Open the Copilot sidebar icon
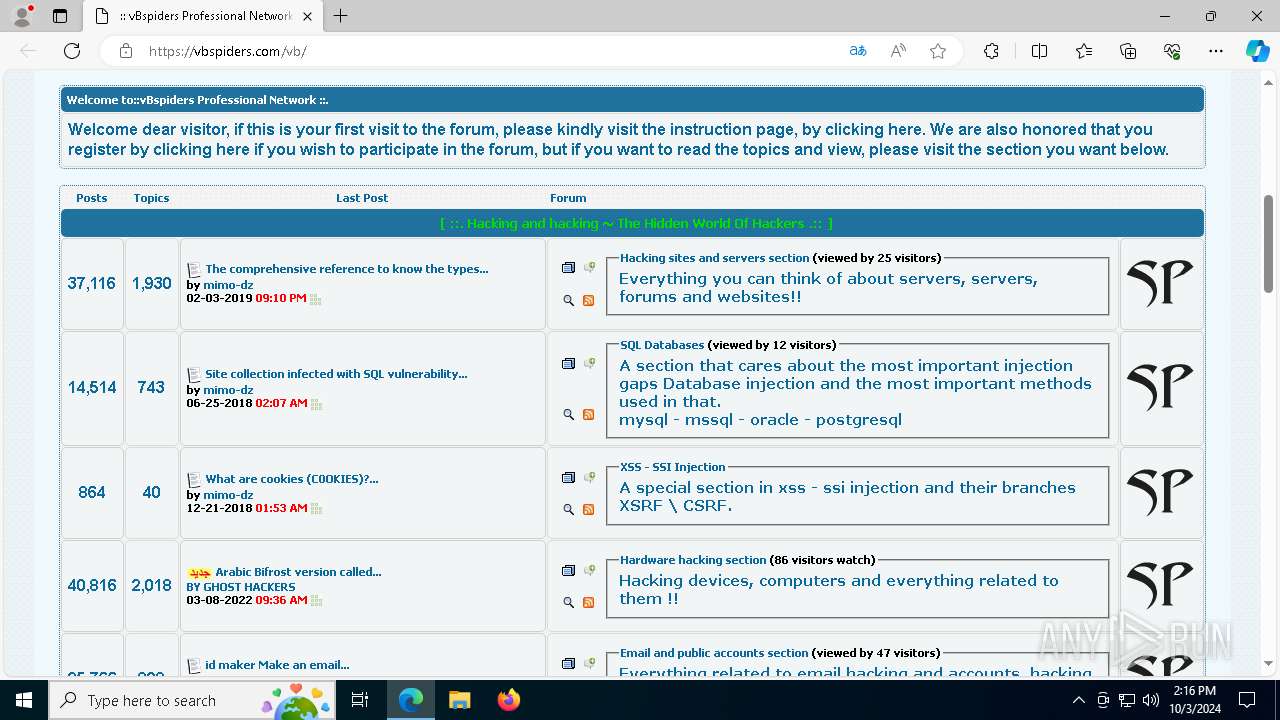The width and height of the screenshot is (1280, 720). point(1257,51)
